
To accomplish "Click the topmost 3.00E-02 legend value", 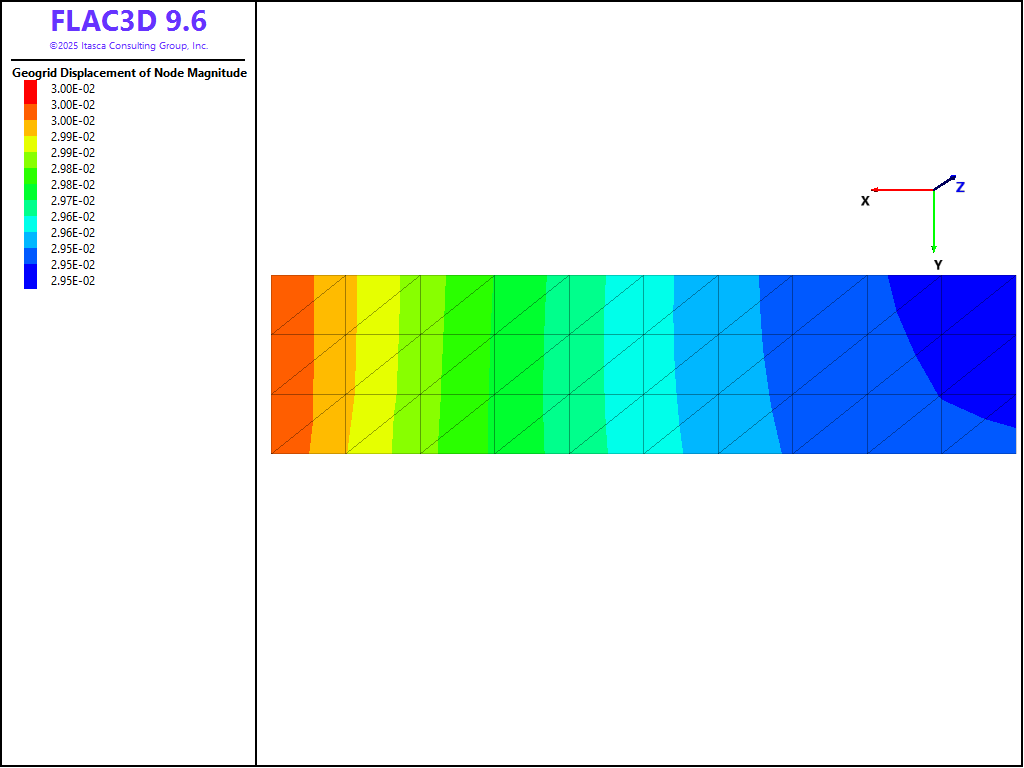I will point(73,89).
